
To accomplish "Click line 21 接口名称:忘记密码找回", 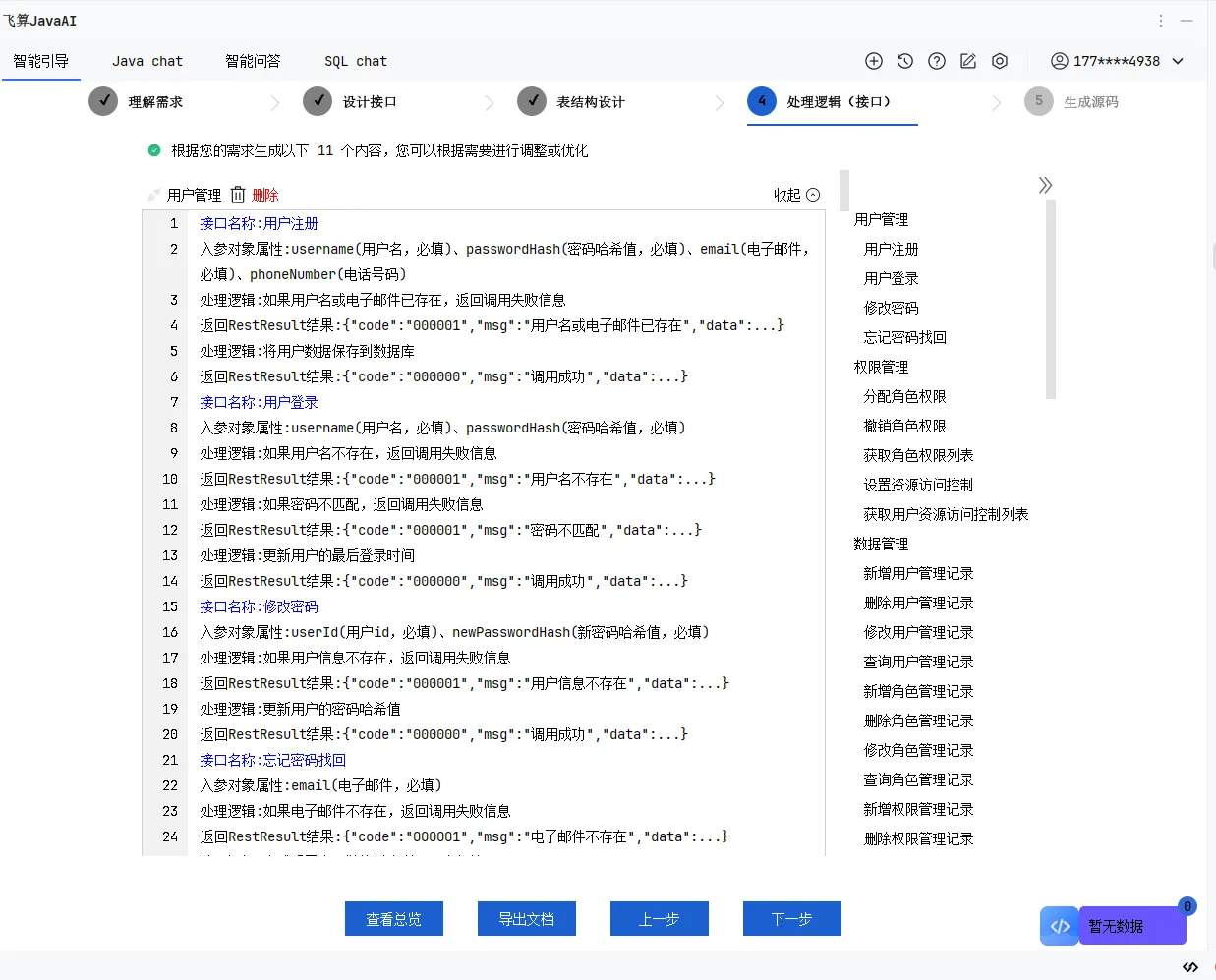I will (273, 760).
